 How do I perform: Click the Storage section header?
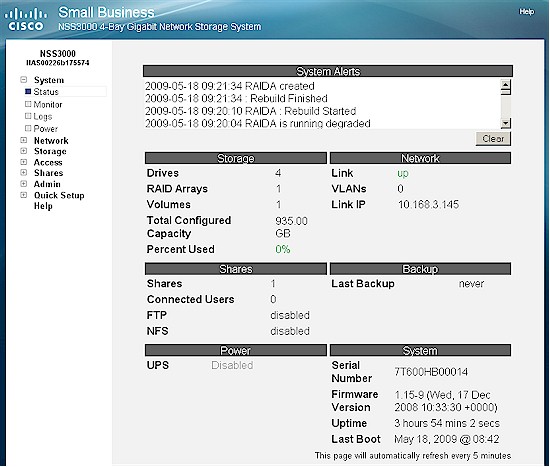[236, 158]
